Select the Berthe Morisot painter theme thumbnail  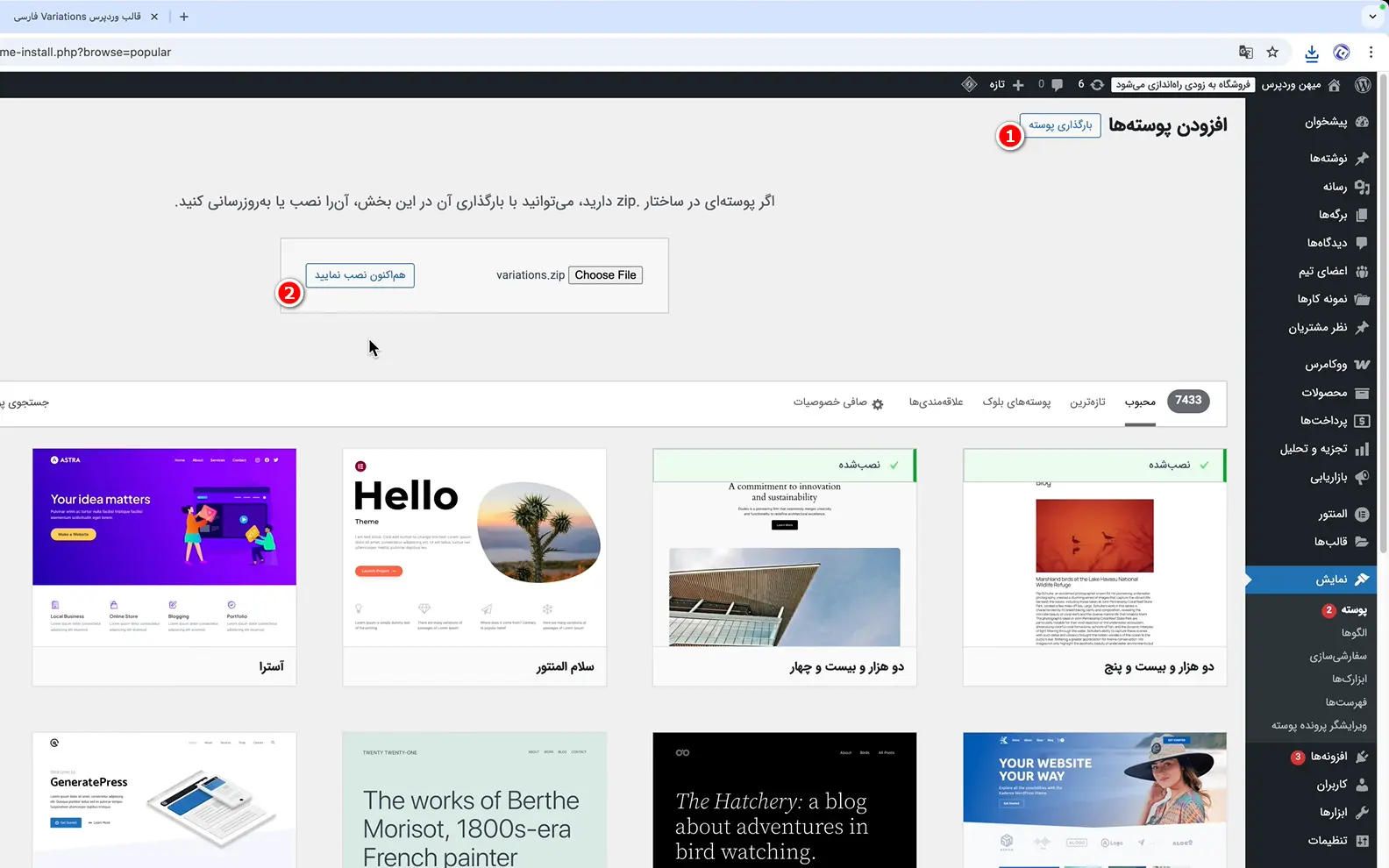pos(474,800)
